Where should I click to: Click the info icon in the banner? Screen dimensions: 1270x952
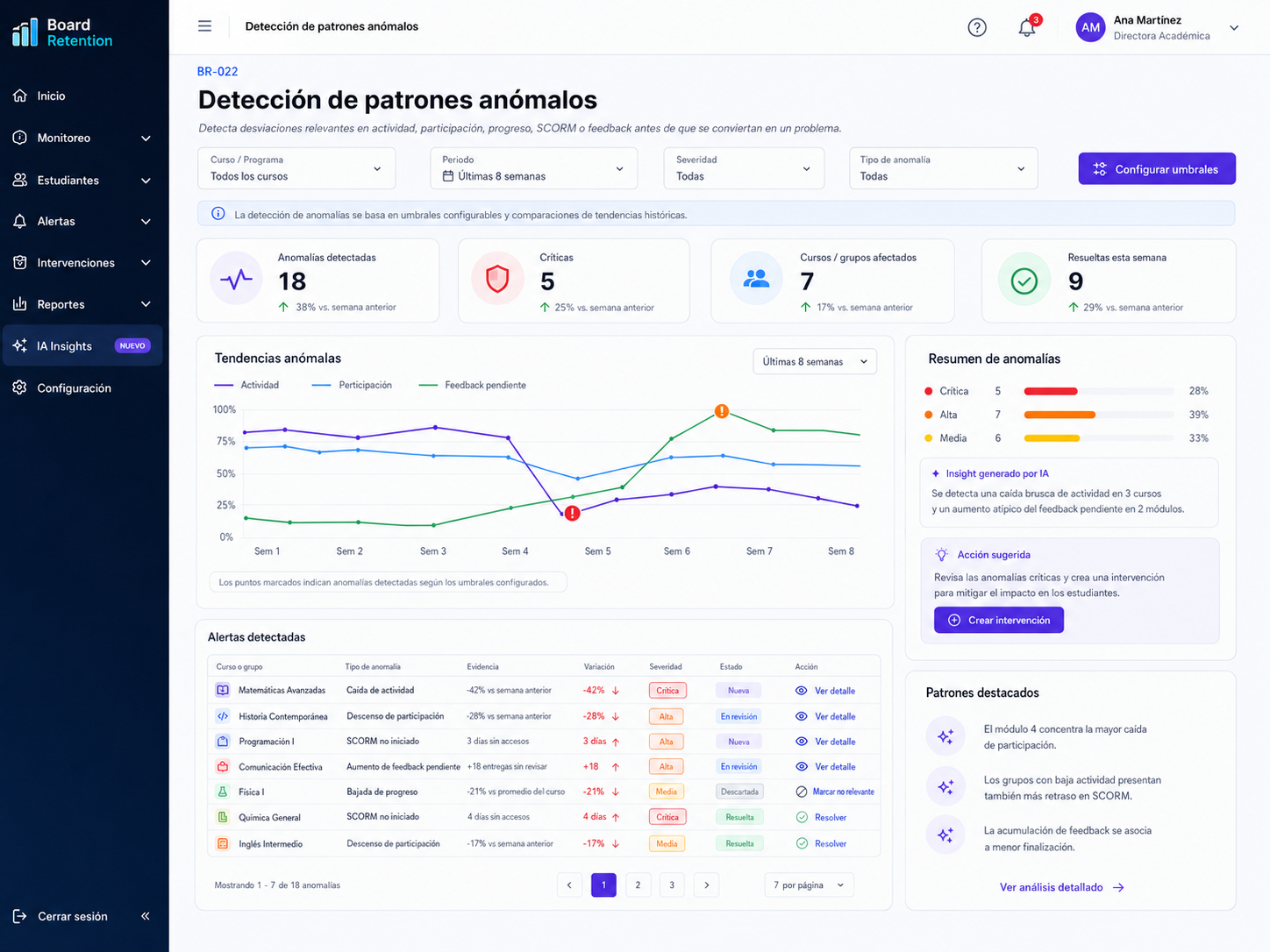tap(218, 214)
